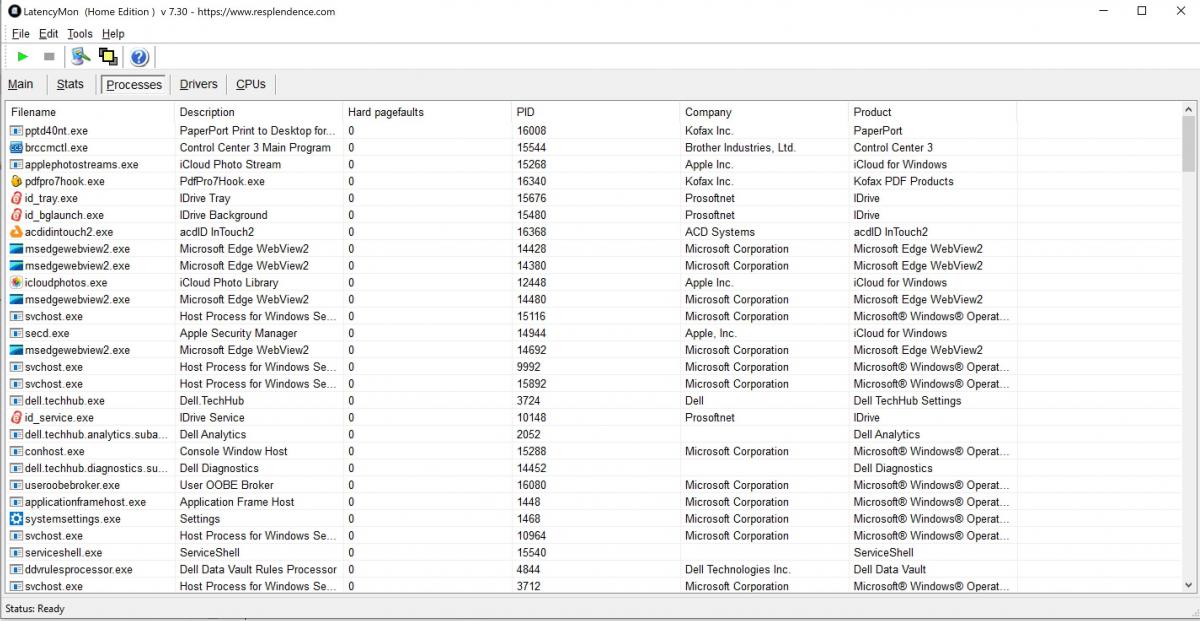The height and width of the screenshot is (621, 1200).
Task: Click the gear icon beside systemsettings.exe
Action: point(16,520)
